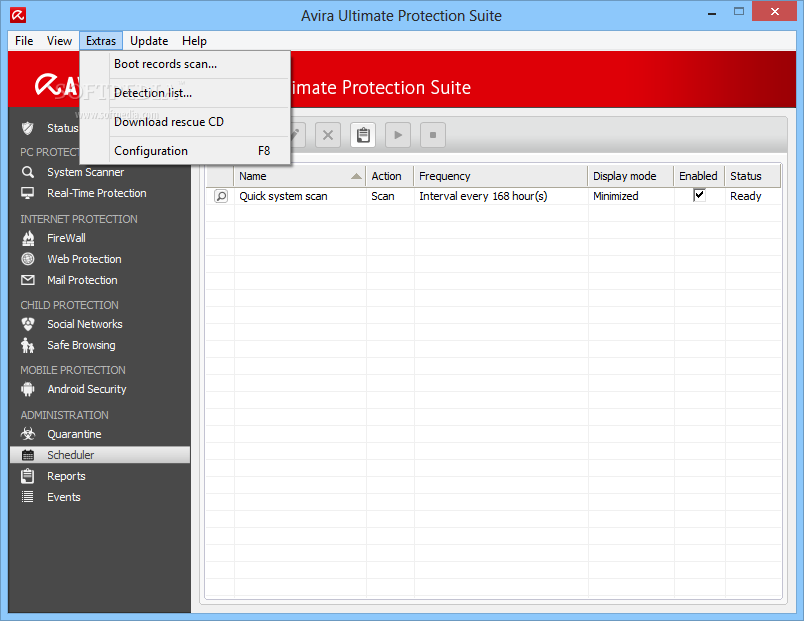
Task: Open the File menu
Action: [24, 41]
